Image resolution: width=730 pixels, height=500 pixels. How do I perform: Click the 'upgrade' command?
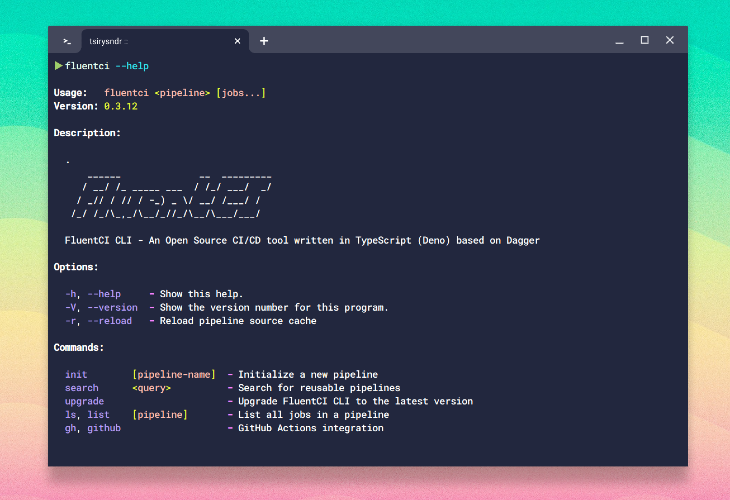84,401
